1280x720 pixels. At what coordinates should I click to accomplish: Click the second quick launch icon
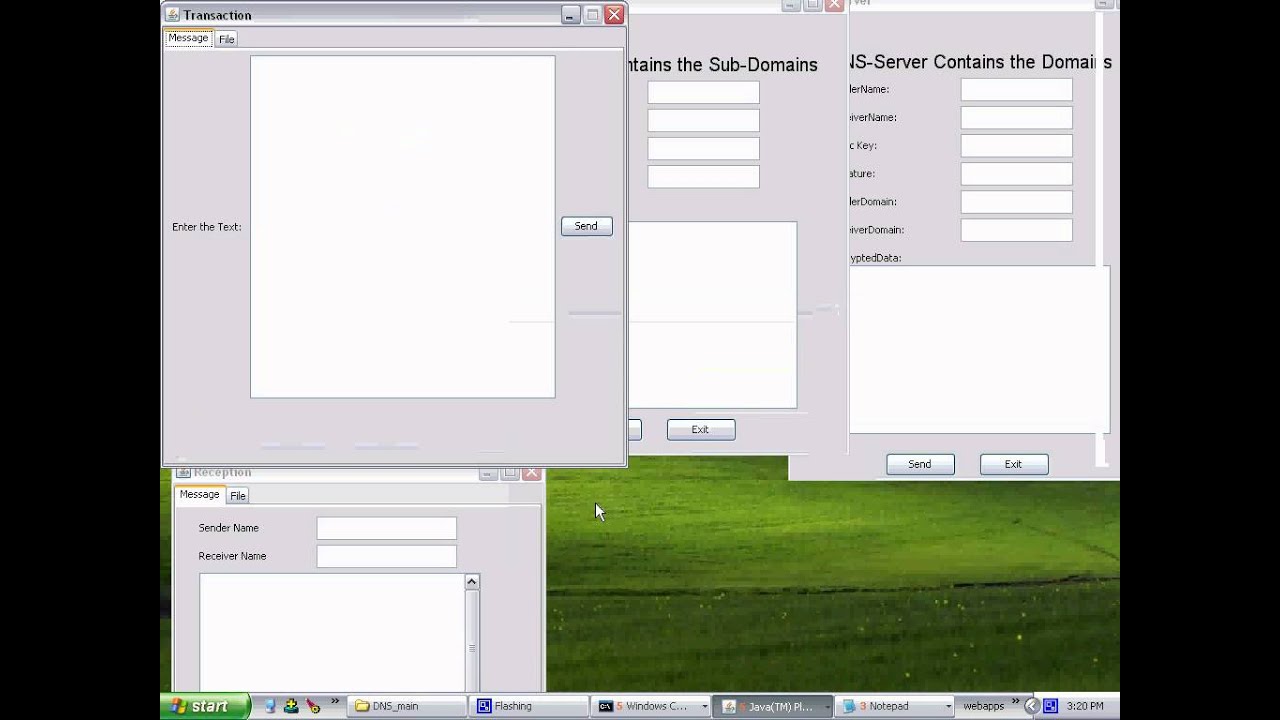pyautogui.click(x=291, y=706)
